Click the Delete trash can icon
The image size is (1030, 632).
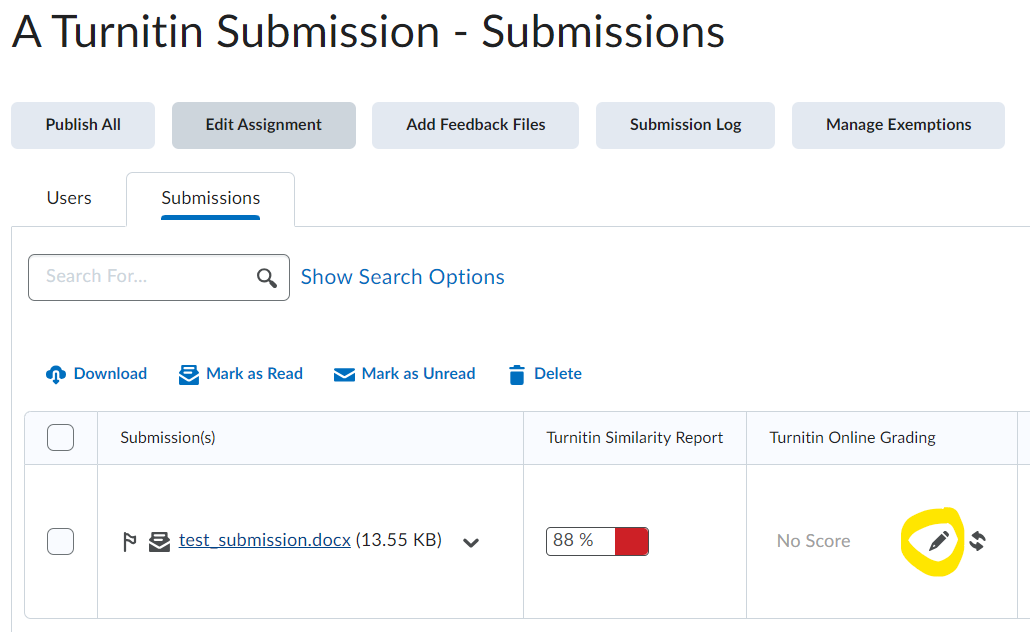pyautogui.click(x=517, y=374)
